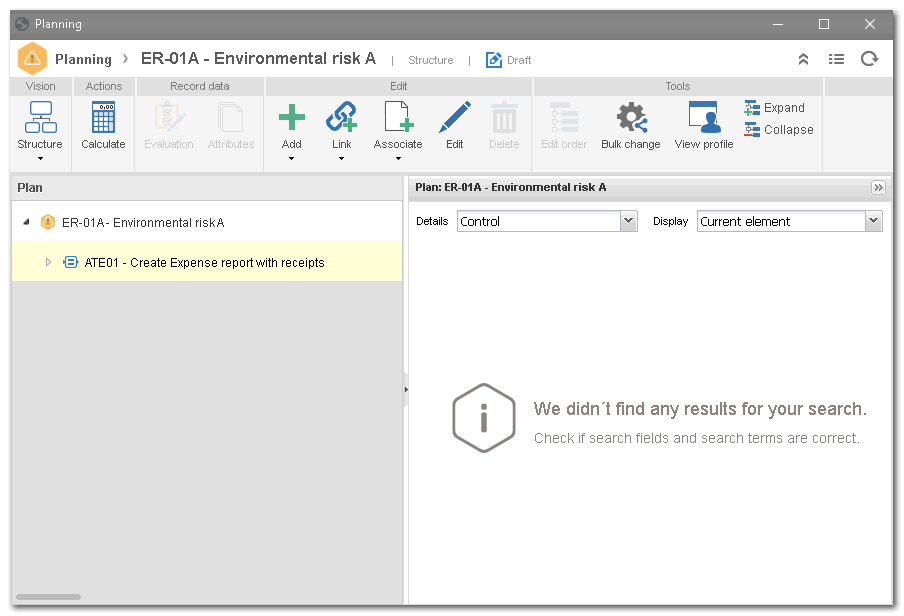Click the Planning globe icon in title bar
The height and width of the screenshot is (616, 904).
(x=22, y=24)
